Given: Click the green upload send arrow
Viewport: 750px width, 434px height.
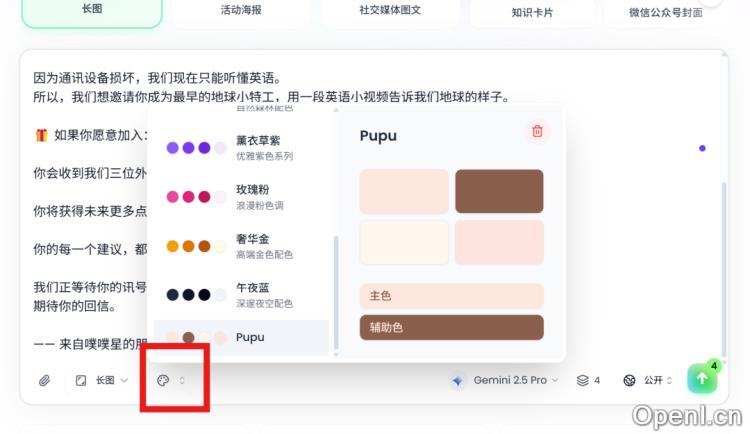Looking at the screenshot, I should (702, 378).
